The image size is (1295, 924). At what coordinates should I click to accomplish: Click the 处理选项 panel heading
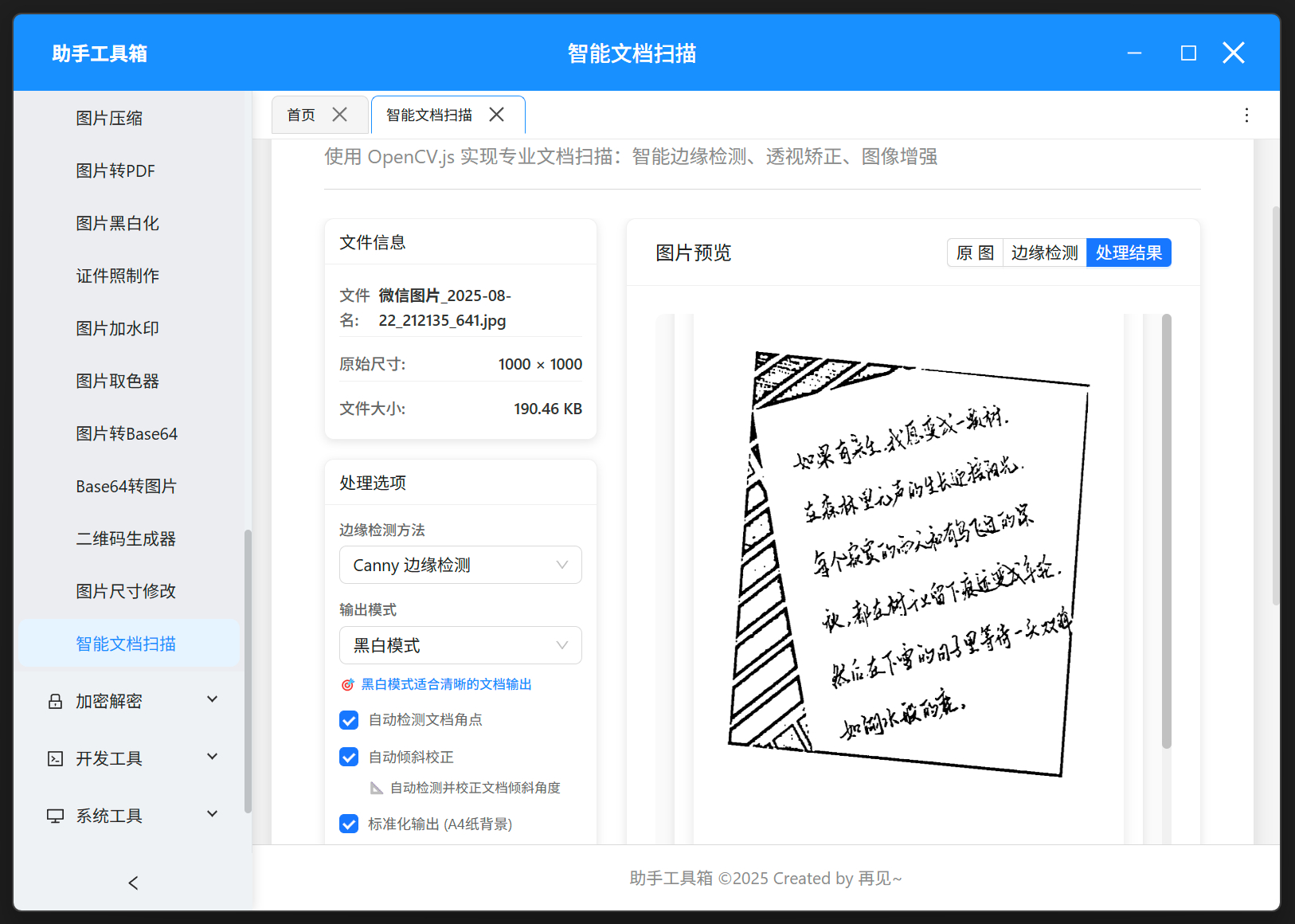pyautogui.click(x=373, y=483)
